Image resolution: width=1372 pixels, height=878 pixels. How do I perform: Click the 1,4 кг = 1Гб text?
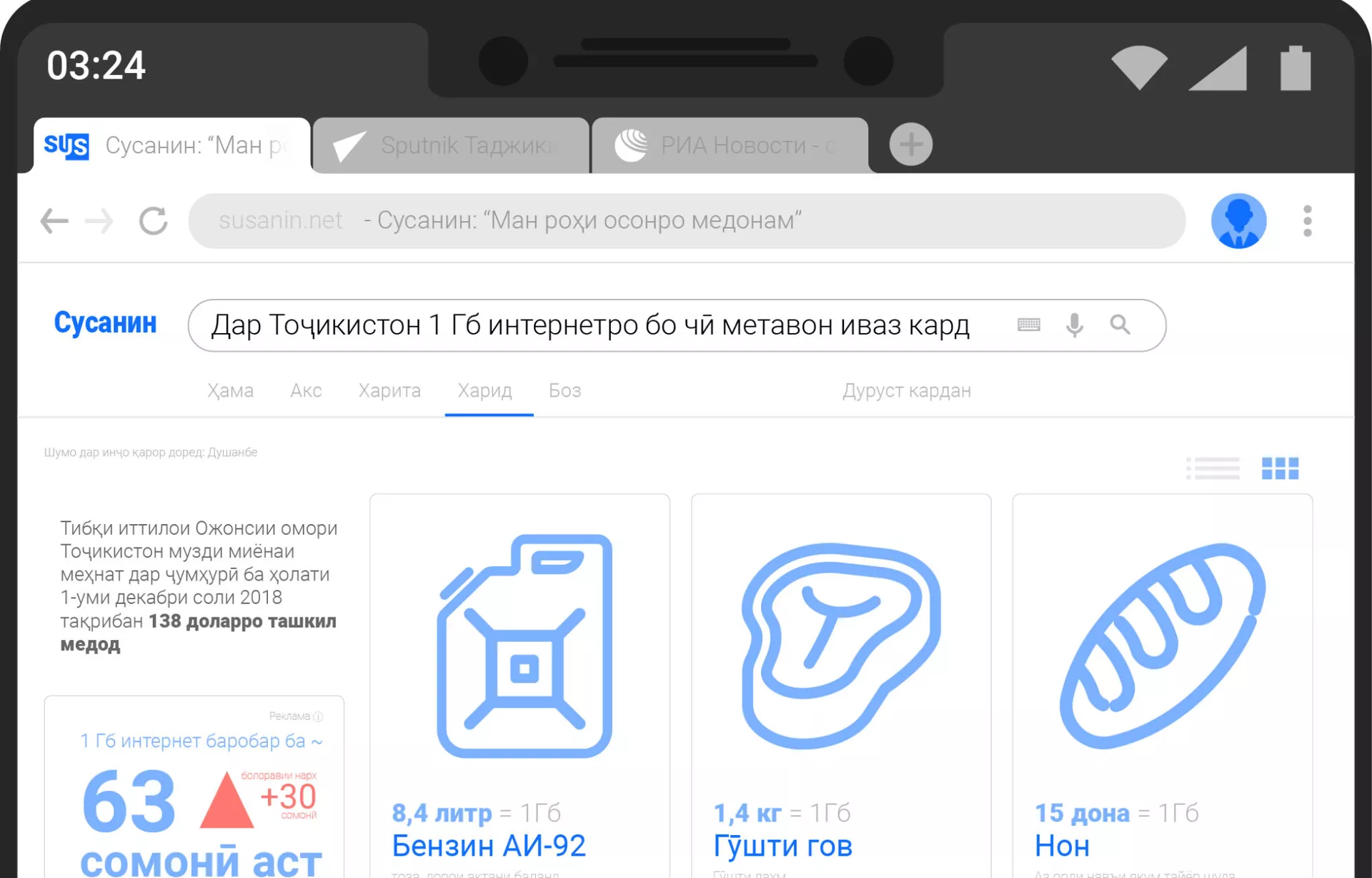[x=782, y=813]
